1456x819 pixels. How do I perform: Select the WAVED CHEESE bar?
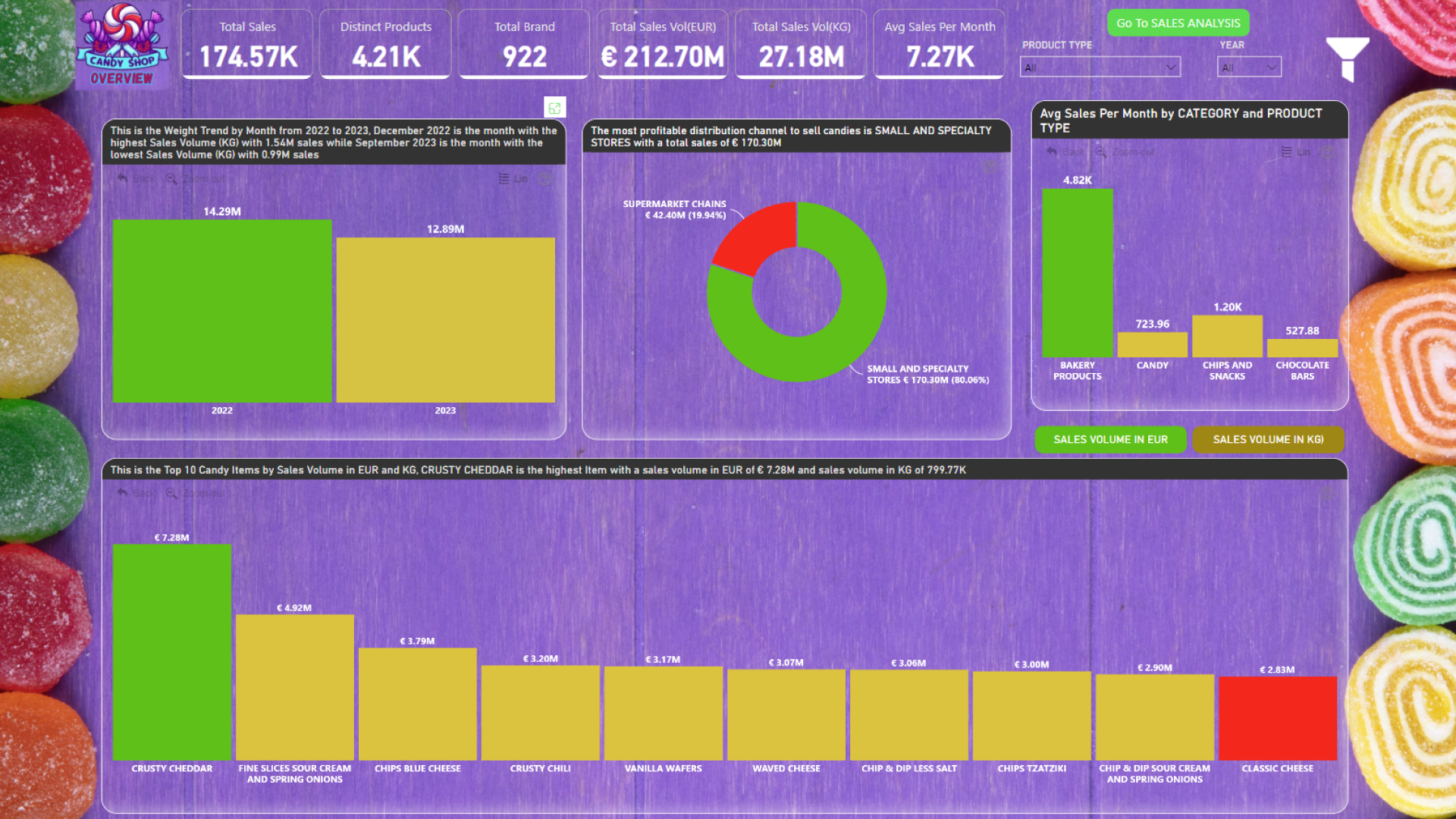click(x=786, y=714)
